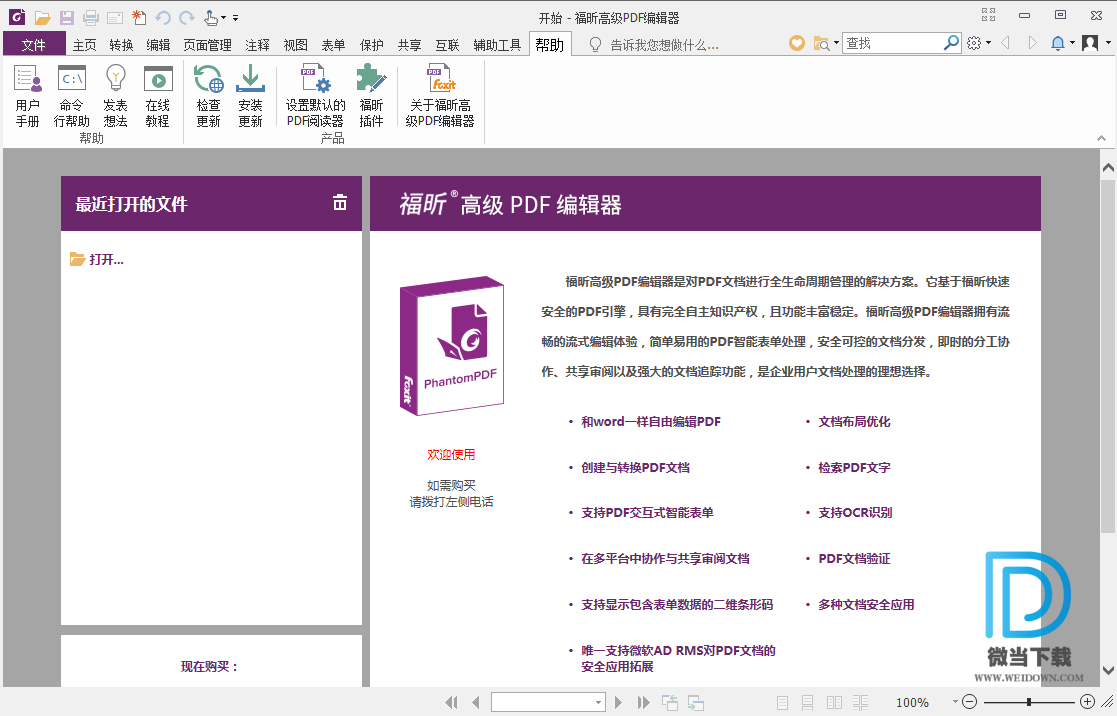The image size is (1117, 716).
Task: Click the orange heart icon near search
Action: pos(796,43)
